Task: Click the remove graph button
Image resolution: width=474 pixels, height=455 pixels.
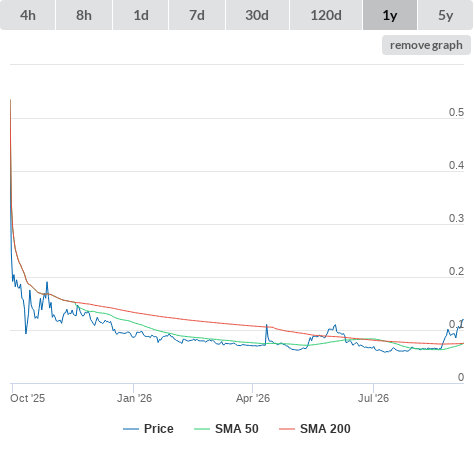Action: tap(426, 45)
